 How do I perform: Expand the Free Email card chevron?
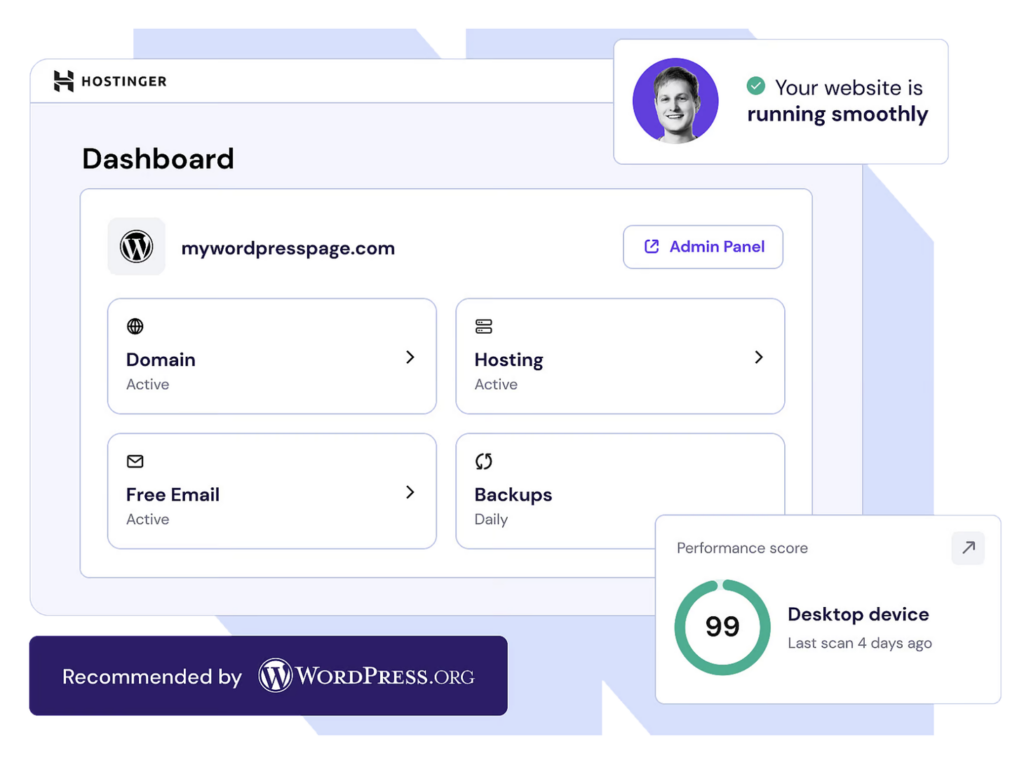pos(410,492)
